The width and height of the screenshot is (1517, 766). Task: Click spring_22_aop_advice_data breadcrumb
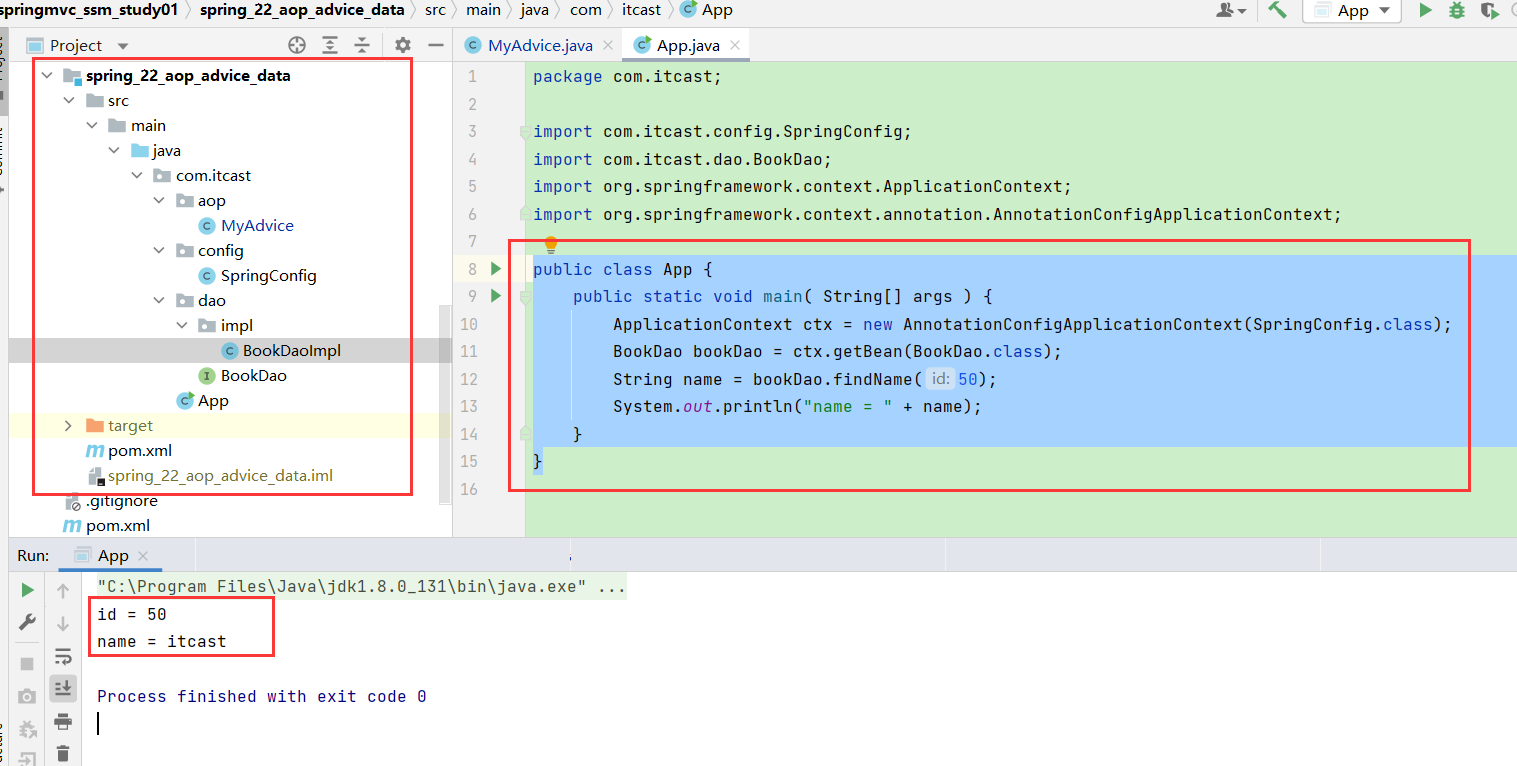click(x=302, y=10)
